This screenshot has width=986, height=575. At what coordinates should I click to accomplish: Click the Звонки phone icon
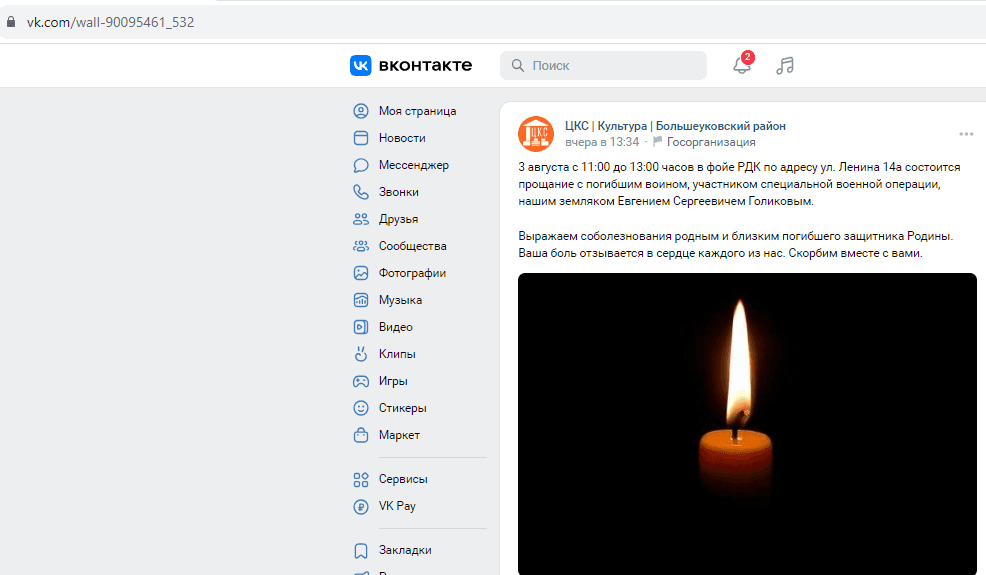coord(361,193)
